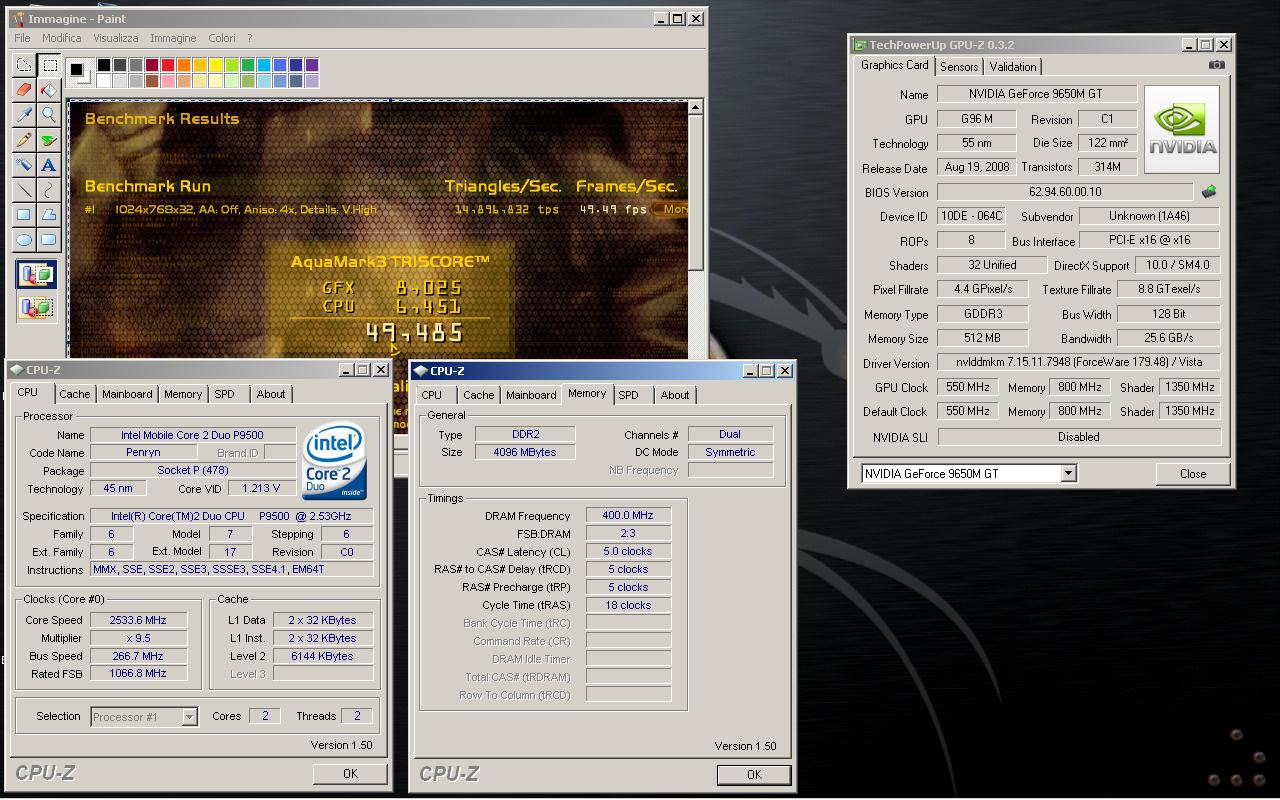
Task: Open the GPU selection dropdown in GPU-Z
Action: pos(1068,473)
